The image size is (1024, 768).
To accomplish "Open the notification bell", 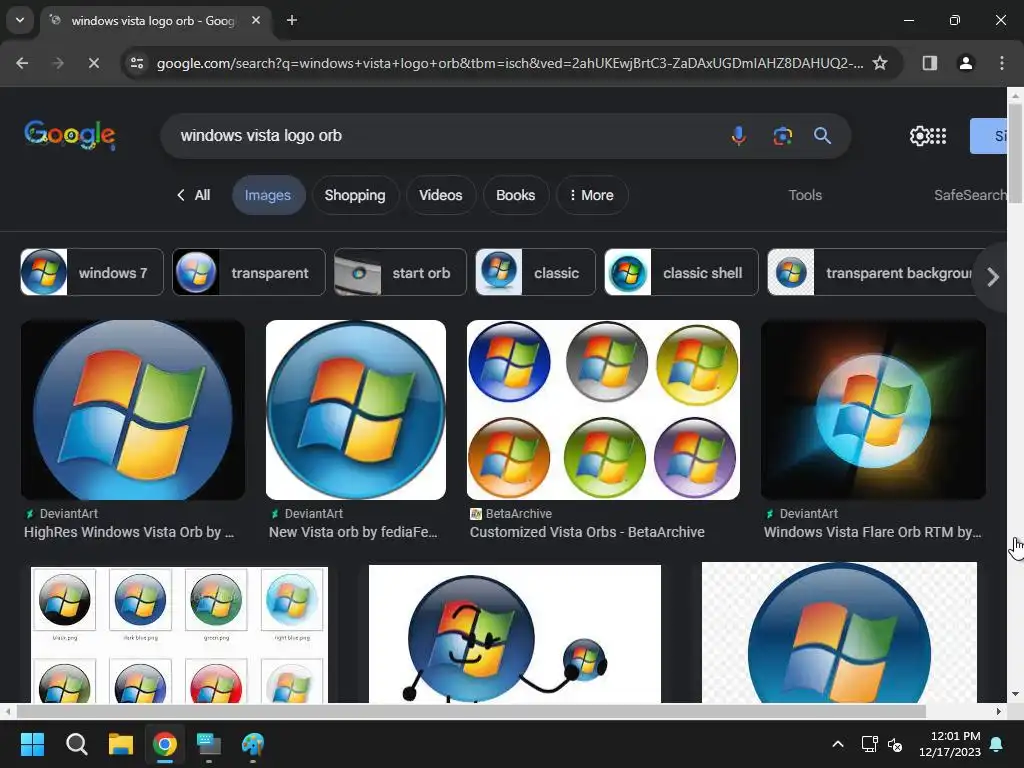I will tap(997, 744).
